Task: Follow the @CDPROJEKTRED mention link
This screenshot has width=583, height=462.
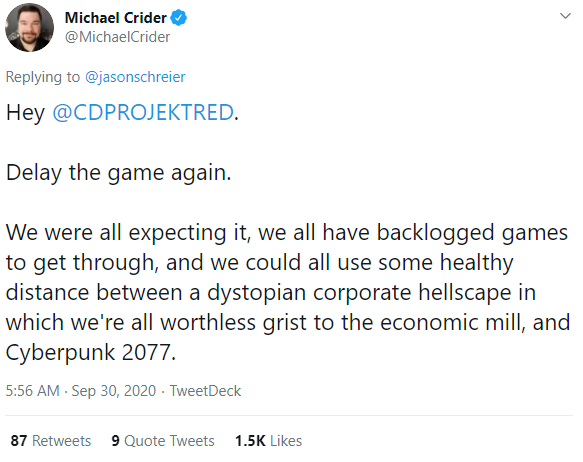Action: coord(143,112)
